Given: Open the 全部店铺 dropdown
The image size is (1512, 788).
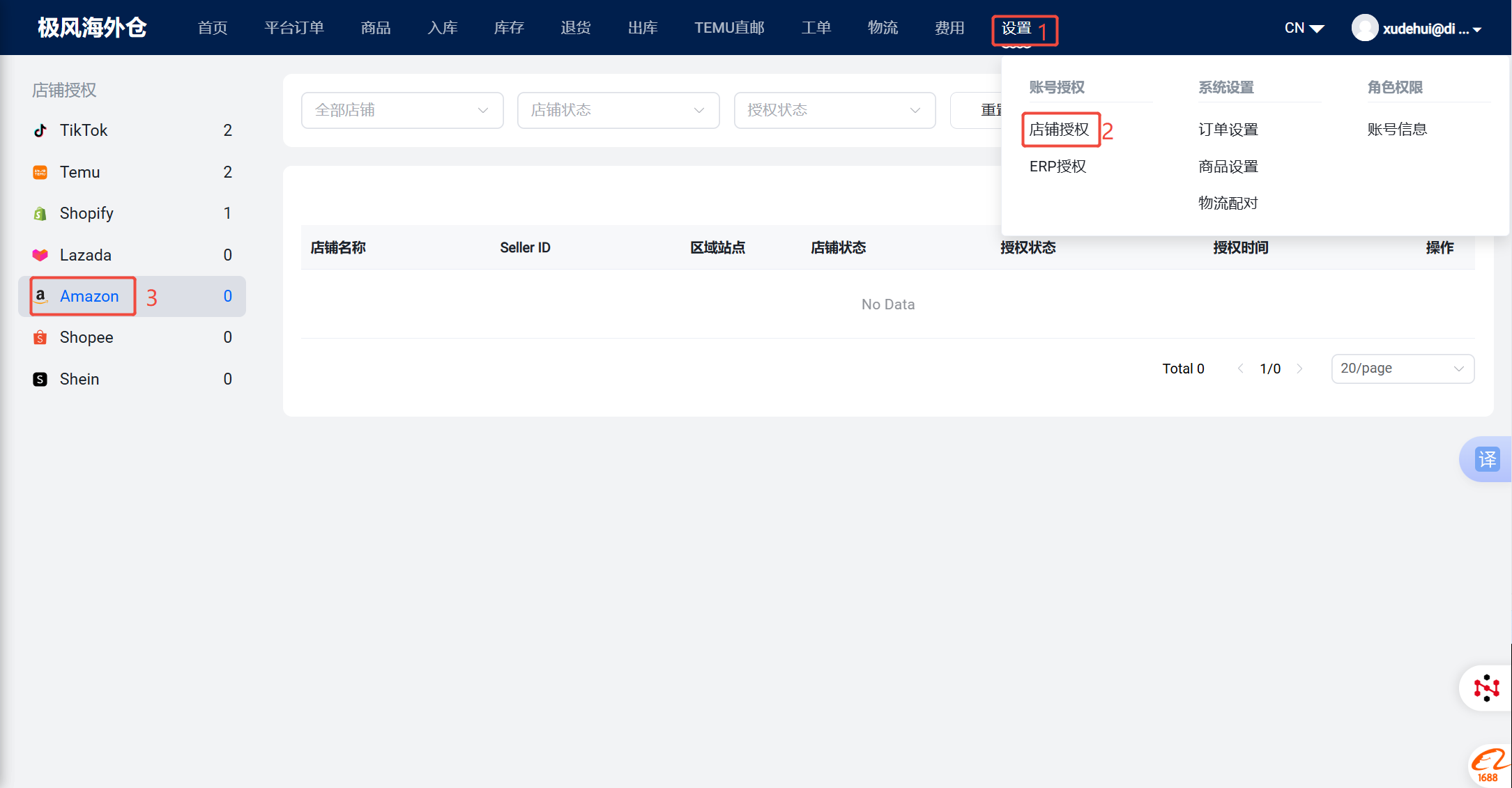Looking at the screenshot, I should [402, 110].
